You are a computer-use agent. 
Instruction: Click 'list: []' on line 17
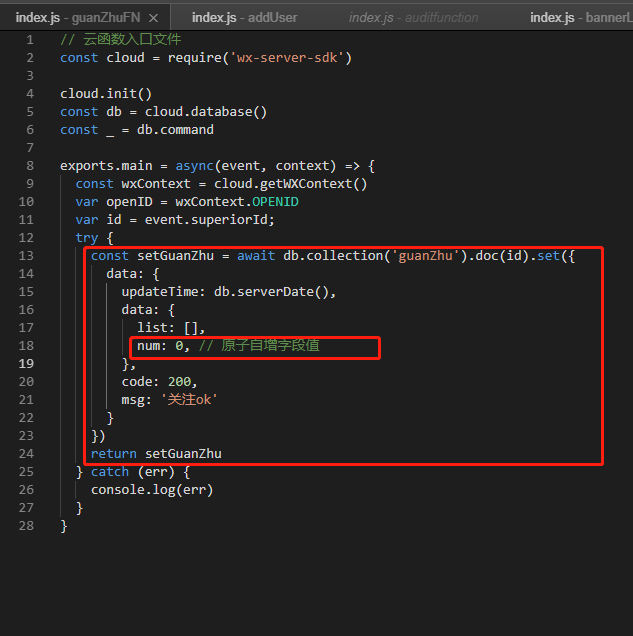[x=168, y=327]
